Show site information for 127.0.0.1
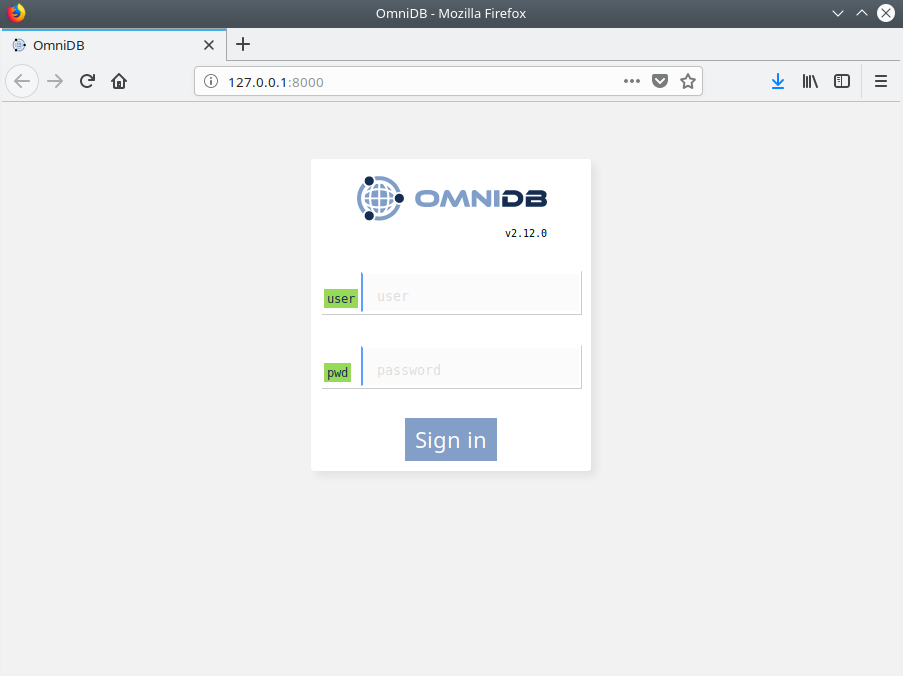This screenshot has width=903, height=676. point(211,82)
